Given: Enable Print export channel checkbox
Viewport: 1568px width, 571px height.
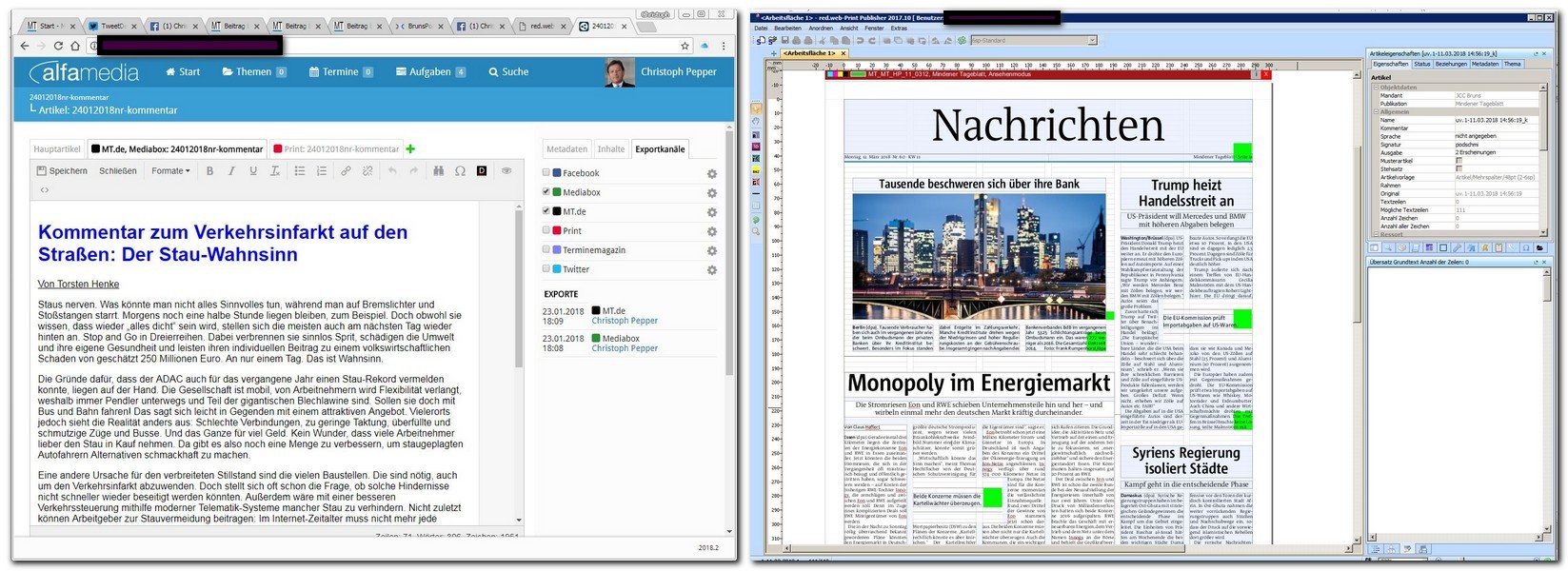Looking at the screenshot, I should coord(546,230).
